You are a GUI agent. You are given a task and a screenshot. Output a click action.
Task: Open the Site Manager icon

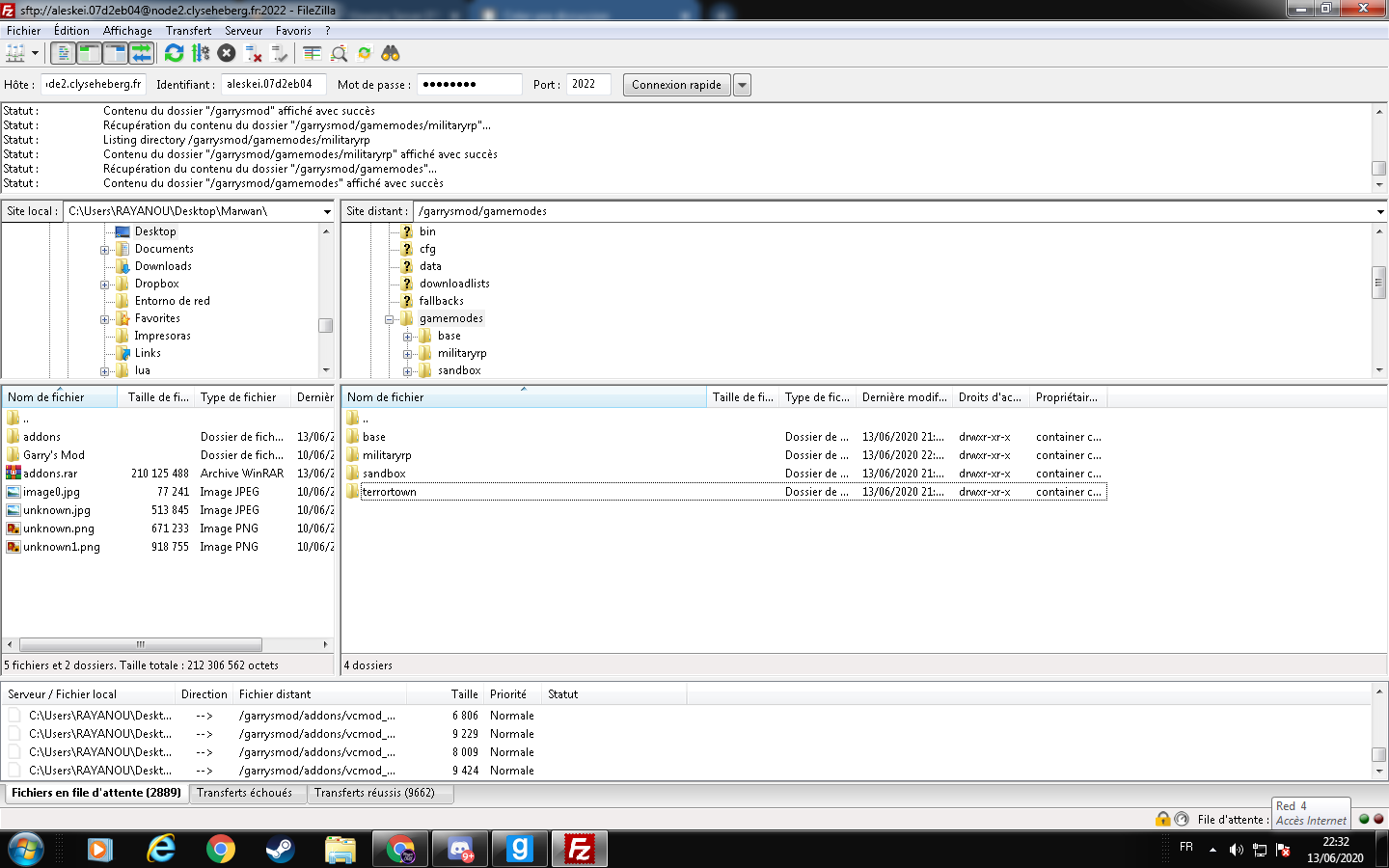(16, 53)
